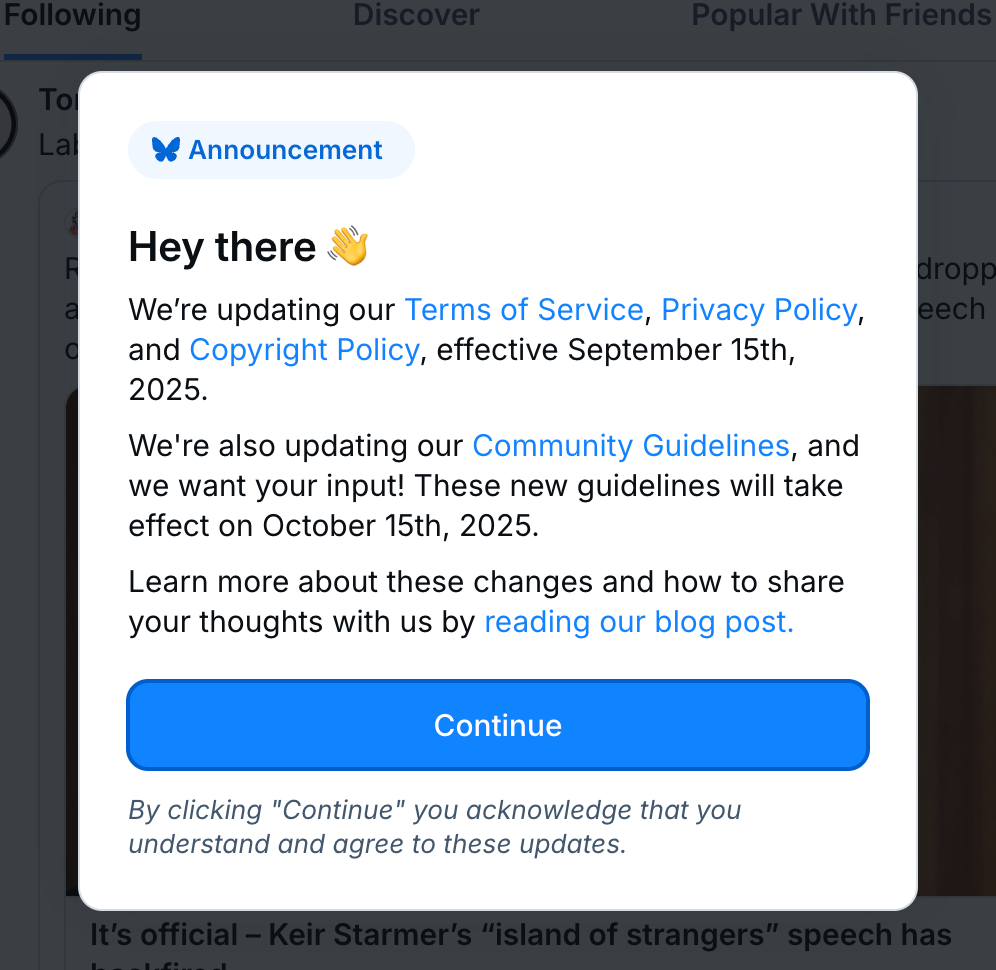Open the Terms of Service link
Screen dimensions: 996x970
coord(523,310)
